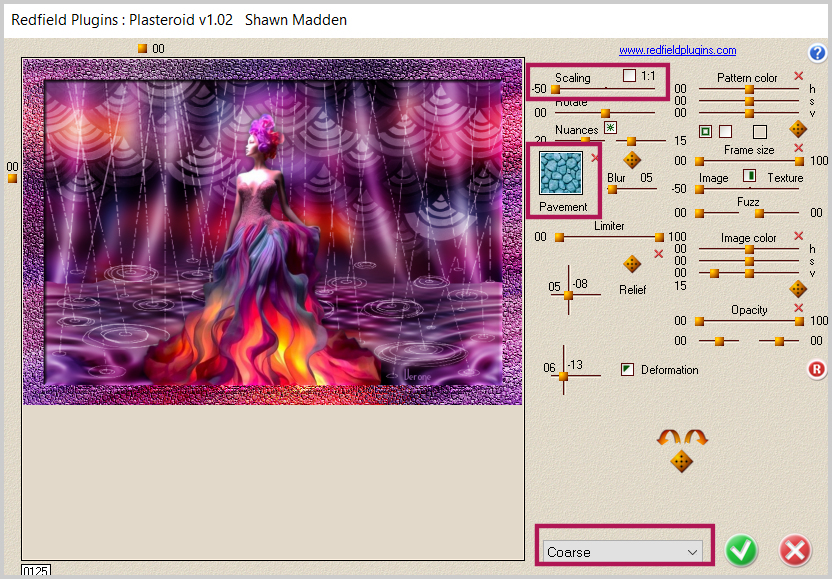Image resolution: width=832 pixels, height=579 pixels.
Task: Click the preview image of the woman
Action: pyautogui.click(x=273, y=232)
